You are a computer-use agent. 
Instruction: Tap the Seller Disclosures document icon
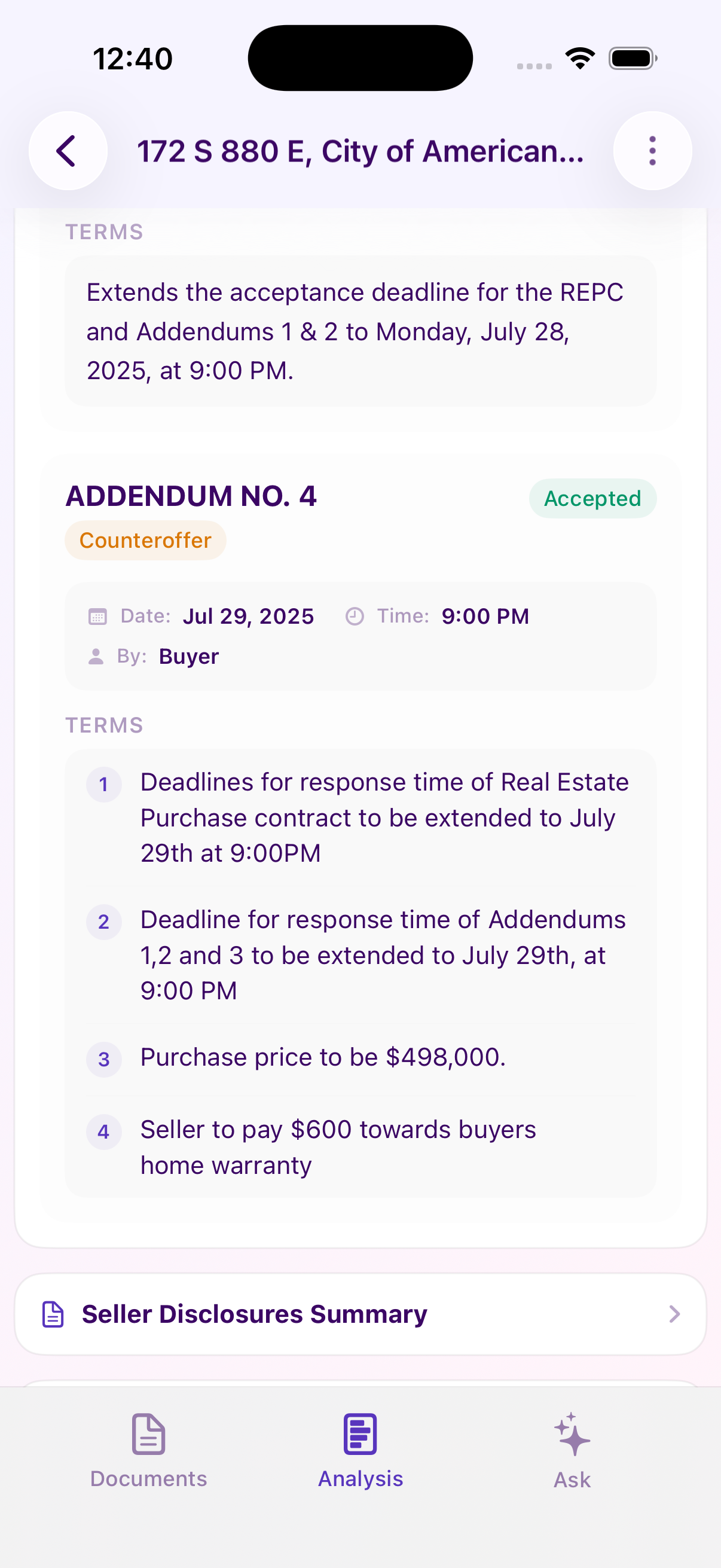pos(53,1314)
